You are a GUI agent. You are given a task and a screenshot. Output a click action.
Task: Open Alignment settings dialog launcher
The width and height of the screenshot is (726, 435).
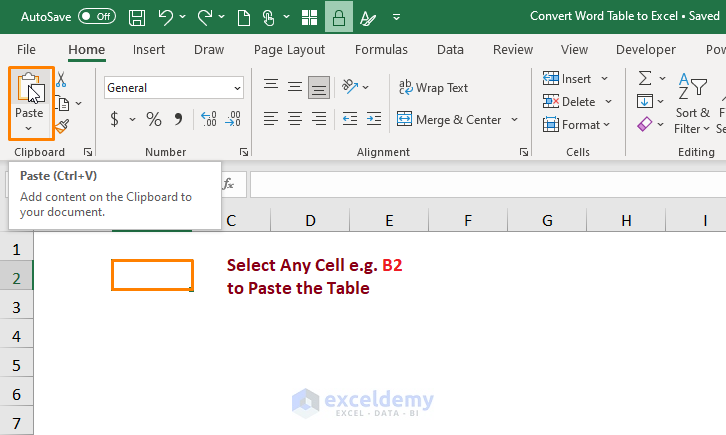(524, 152)
